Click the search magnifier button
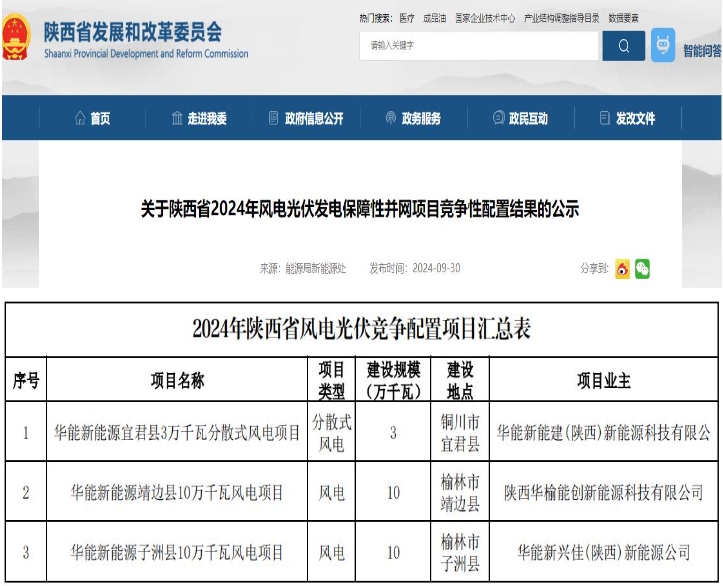Image resolution: width=723 pixels, height=586 pixels. pyautogui.click(x=624, y=46)
